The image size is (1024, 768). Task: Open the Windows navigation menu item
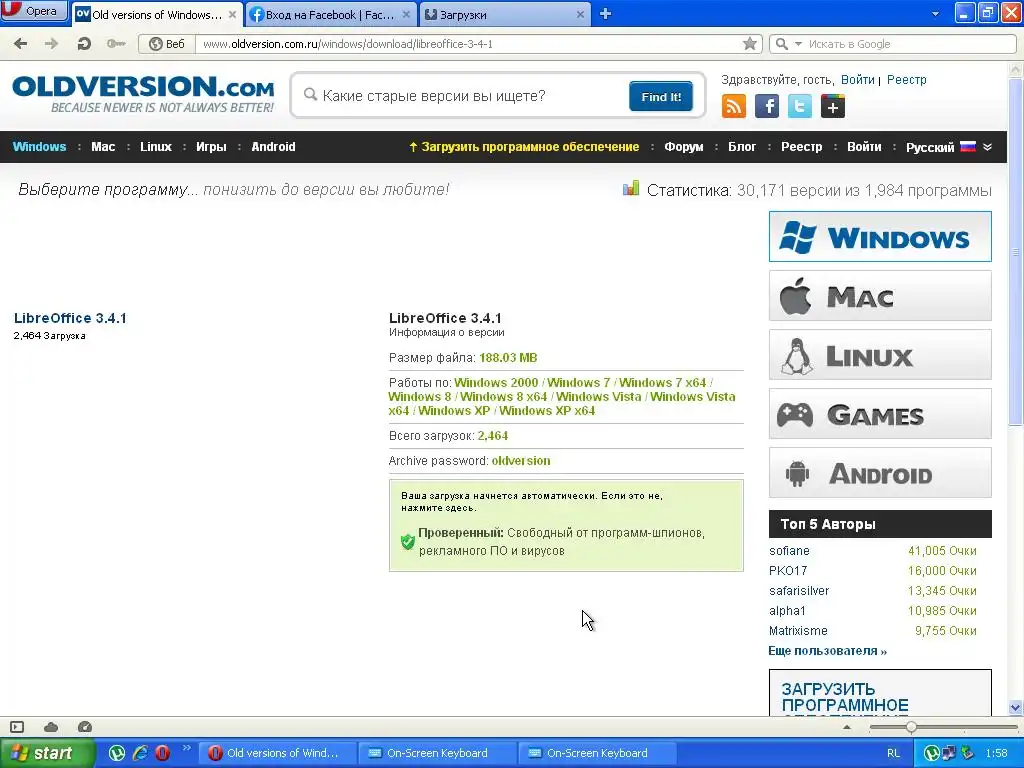[39, 147]
